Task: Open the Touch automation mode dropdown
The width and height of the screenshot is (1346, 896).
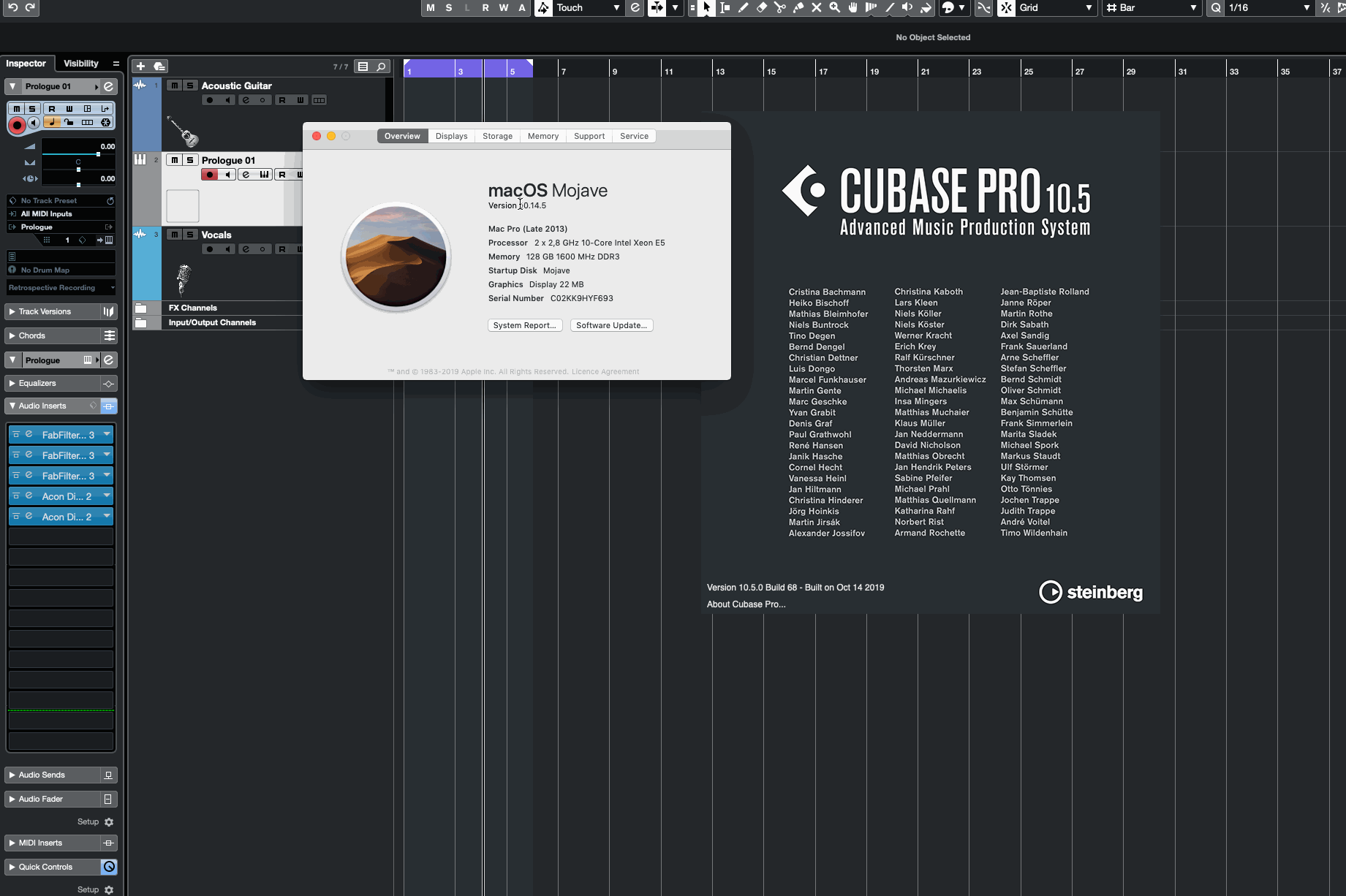Action: coord(589,7)
